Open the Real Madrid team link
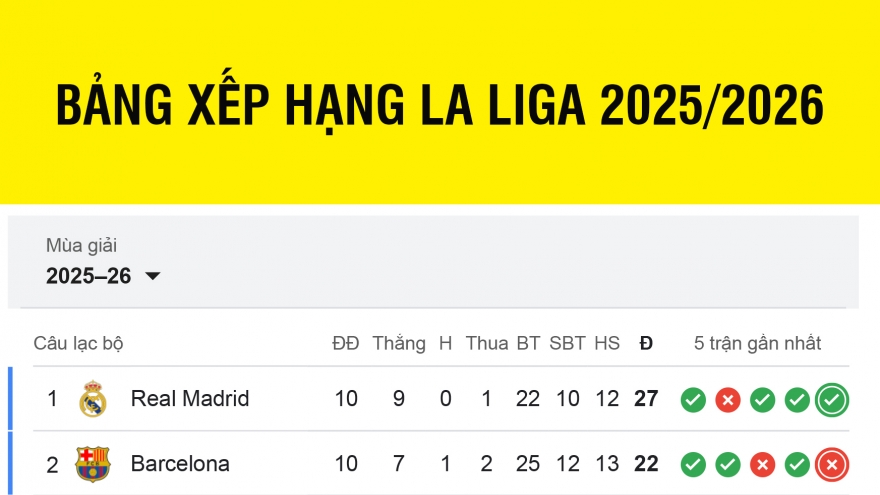The width and height of the screenshot is (880, 495). click(190, 399)
